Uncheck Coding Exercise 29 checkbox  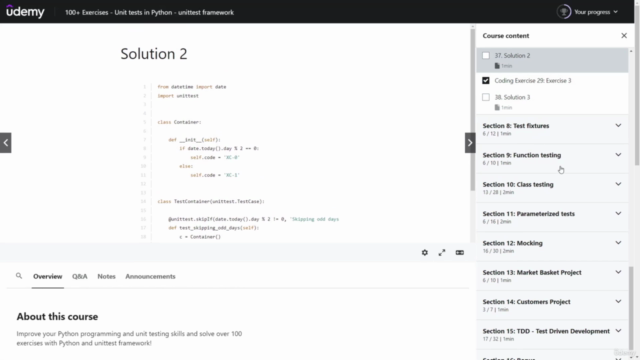coord(486,80)
